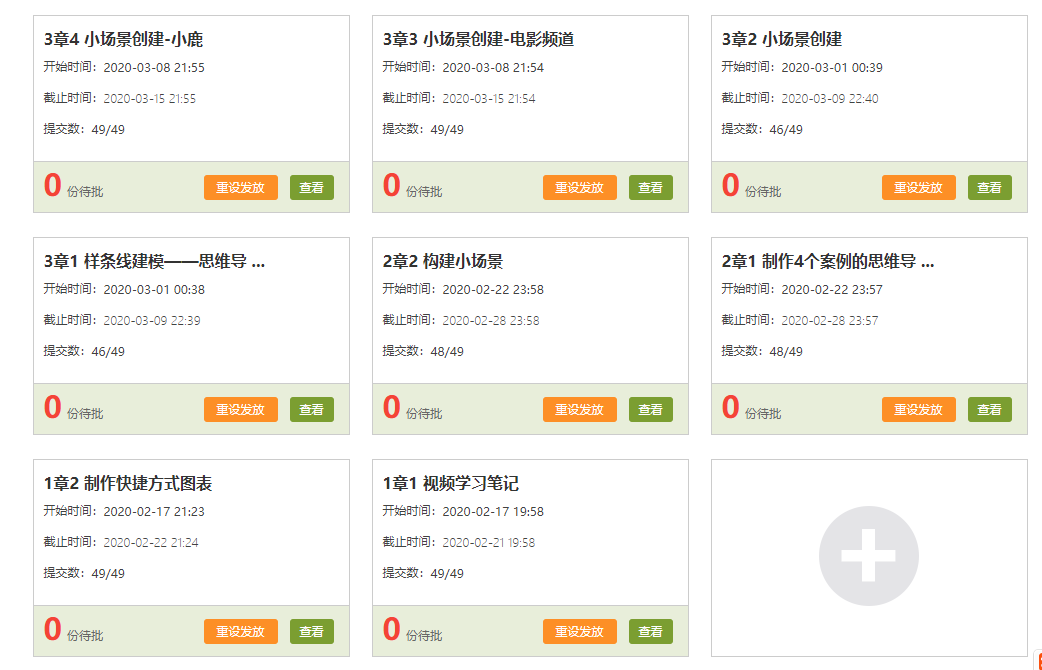Click 查看 for 3章4 小场景创建-小鹿
Screen dimensions: 1042x670
[x=312, y=188]
